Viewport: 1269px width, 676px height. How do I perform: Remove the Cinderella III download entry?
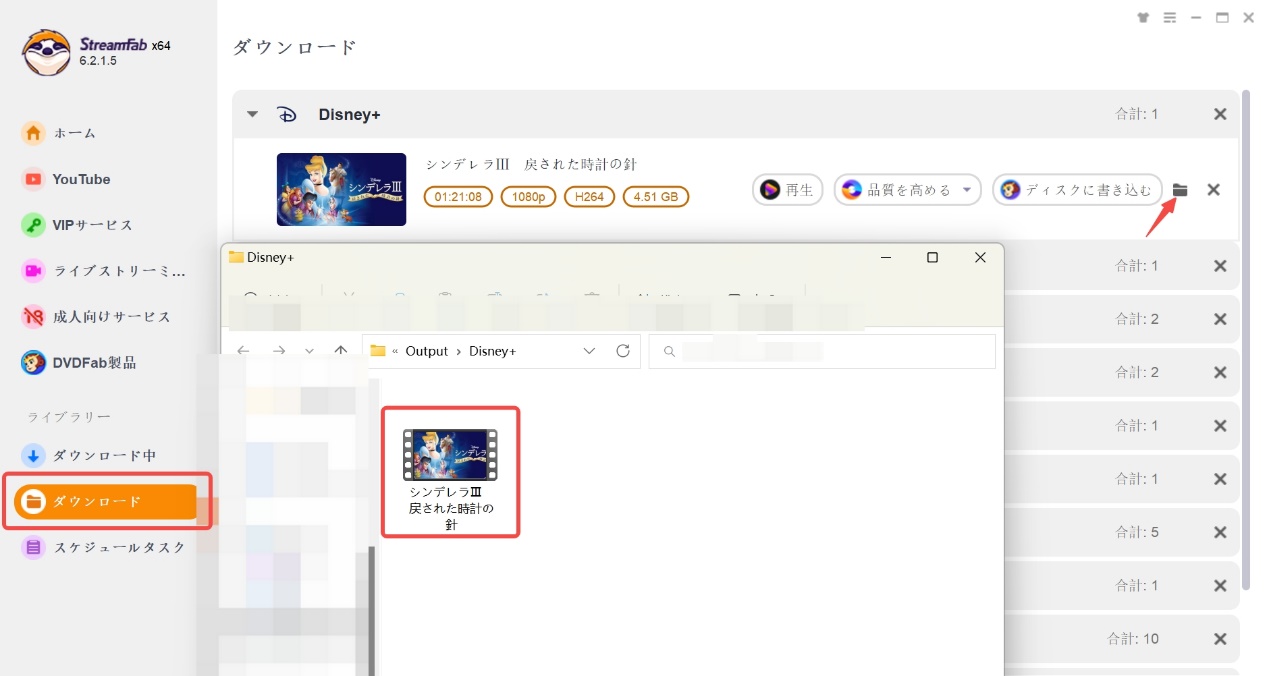click(x=1213, y=190)
